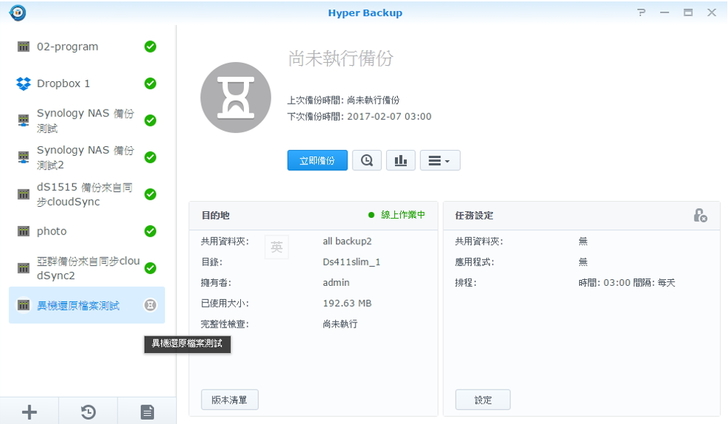Click the 線上作業中 status indicator
Screen dimensions: 728x424
[397, 215]
